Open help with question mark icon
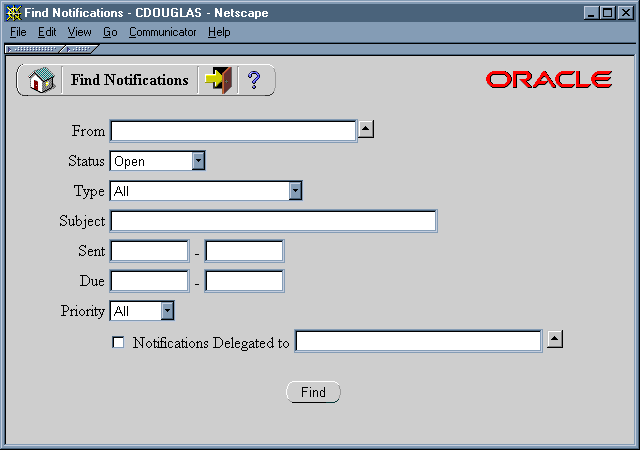This screenshot has height=450, width=640. [254, 81]
